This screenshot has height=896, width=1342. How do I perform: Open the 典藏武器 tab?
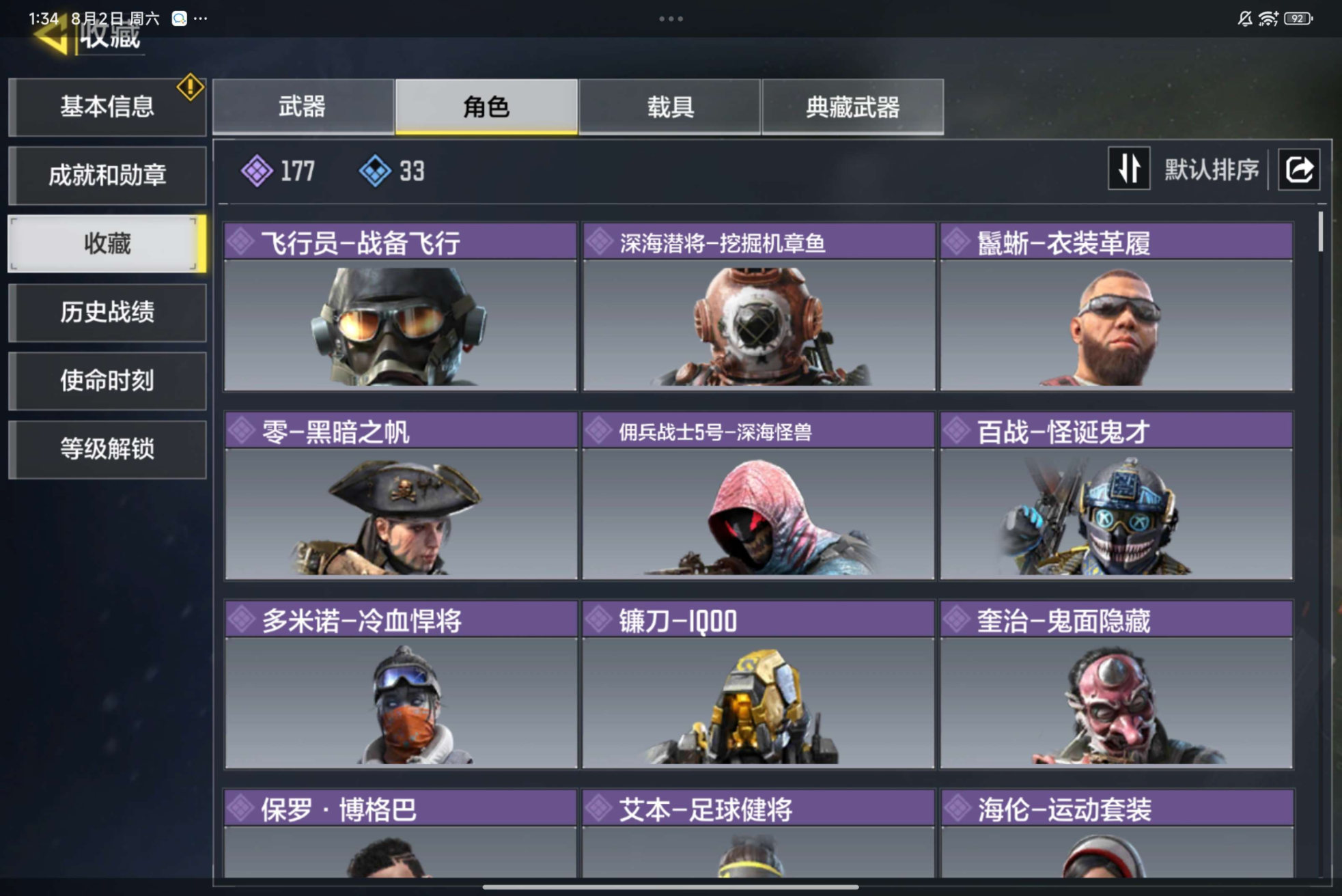point(853,107)
